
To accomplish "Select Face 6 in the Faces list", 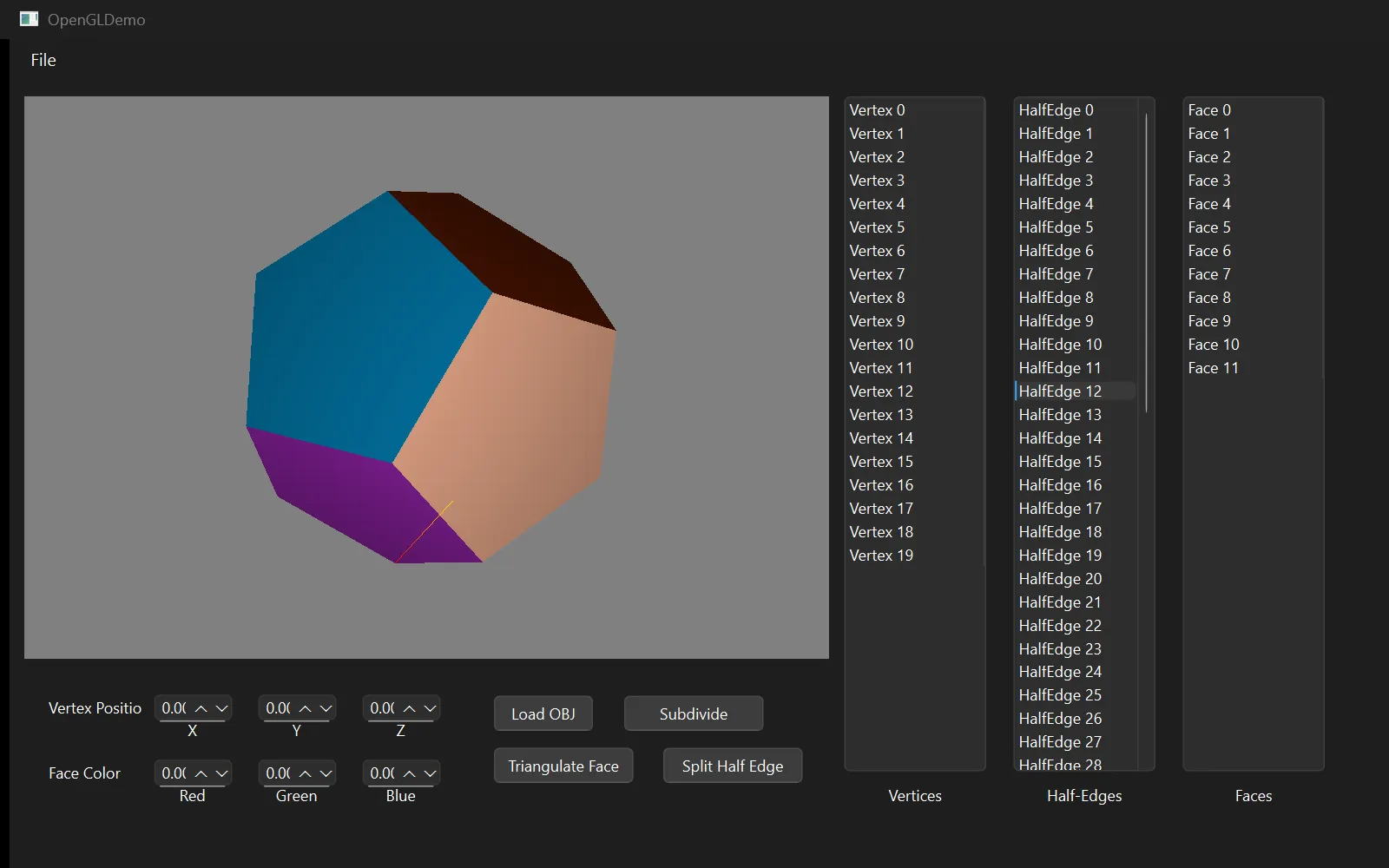I will [1253, 251].
